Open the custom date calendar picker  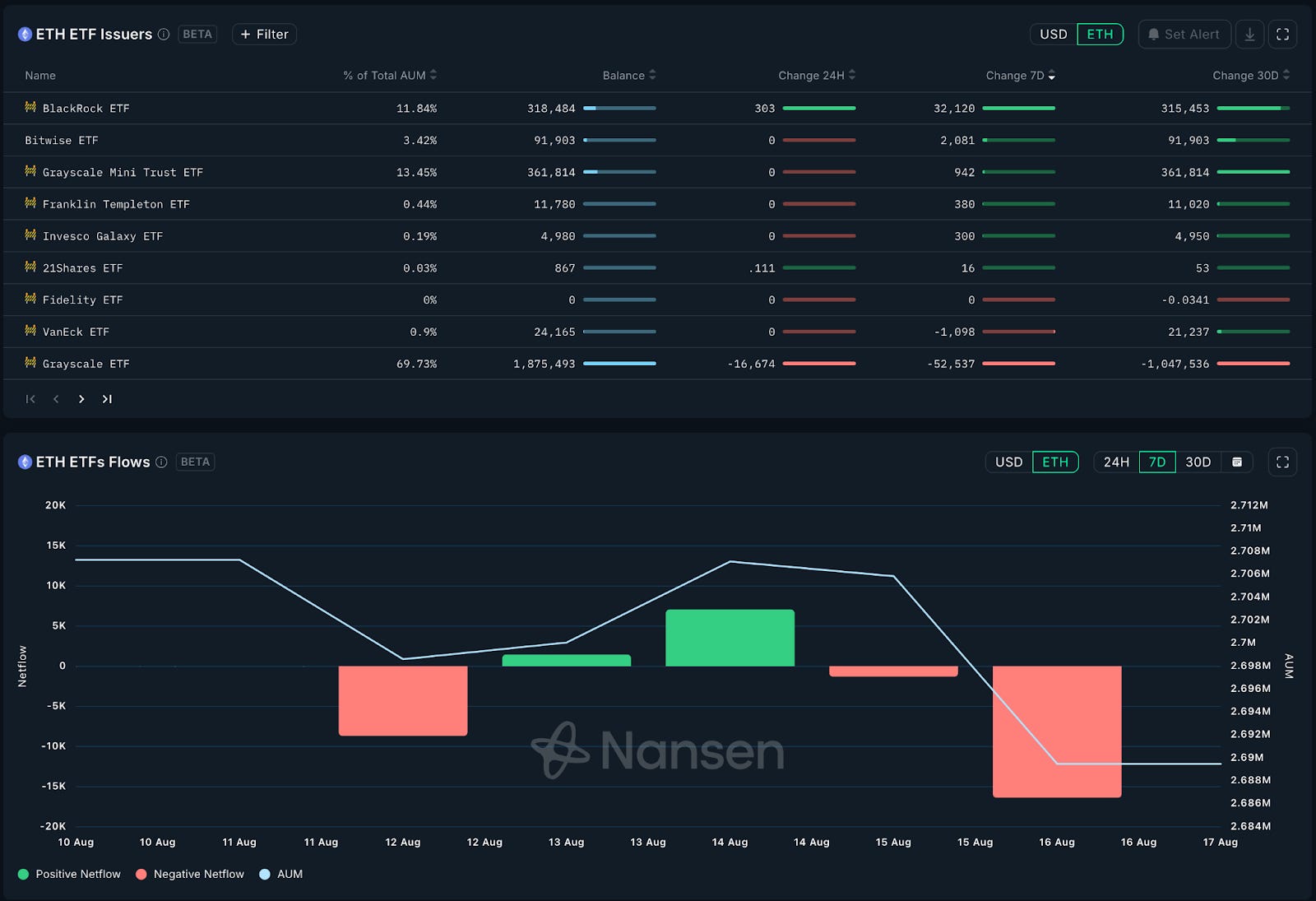tap(1237, 462)
